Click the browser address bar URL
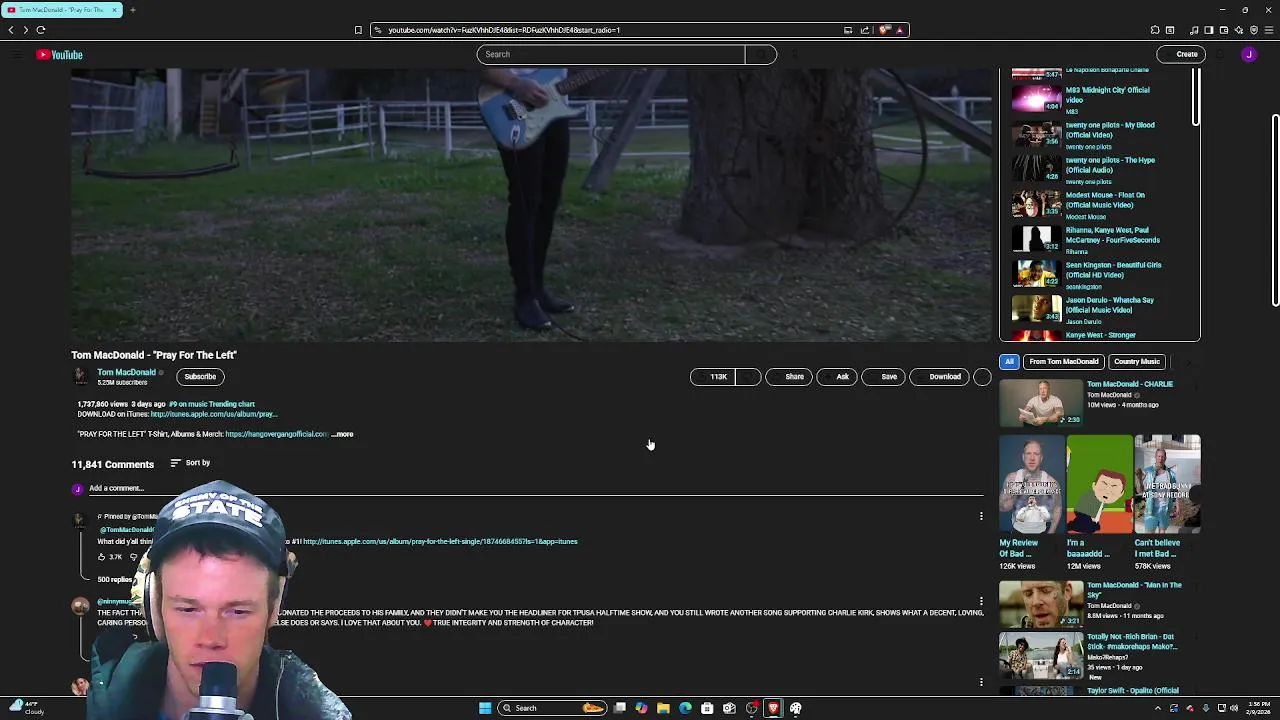Viewport: 1280px width, 720px height. point(504,30)
